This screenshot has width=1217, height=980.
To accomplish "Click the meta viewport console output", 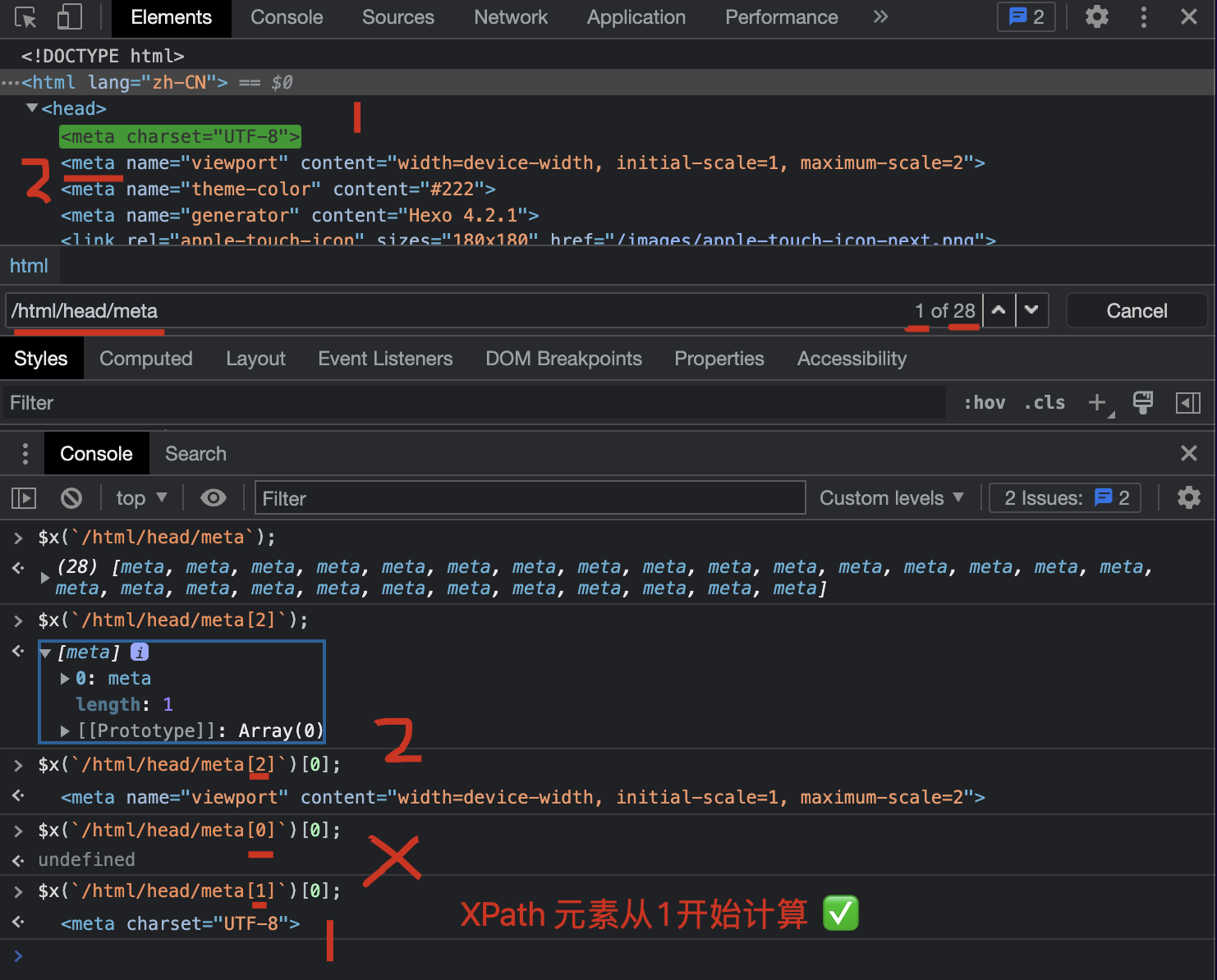I will [x=523, y=797].
